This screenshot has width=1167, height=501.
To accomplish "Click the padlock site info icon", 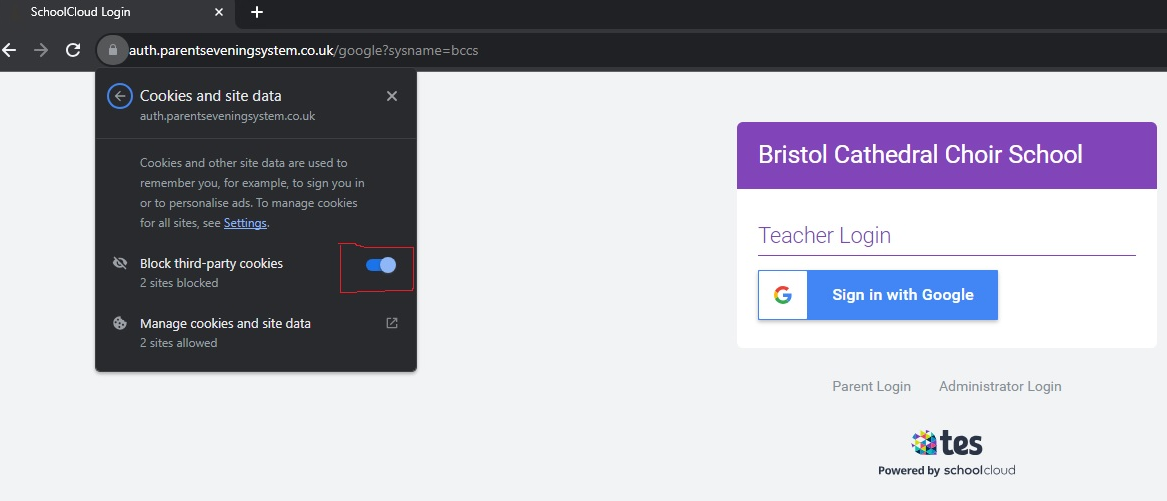I will pos(112,50).
